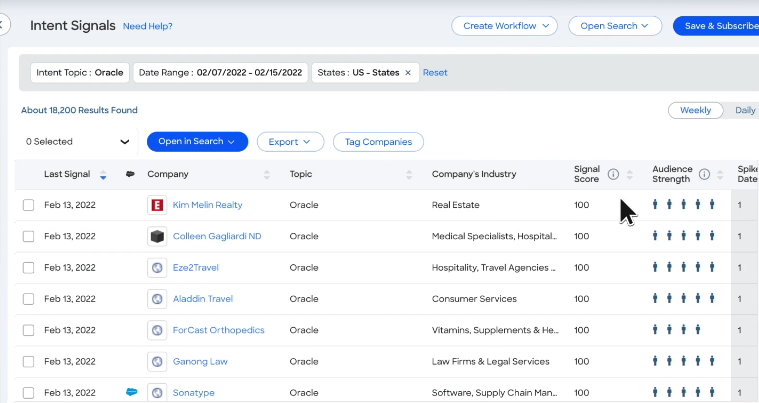Collapse panel with top-left back arrow
Image resolution: width=759 pixels, height=403 pixels.
tap(3, 25)
